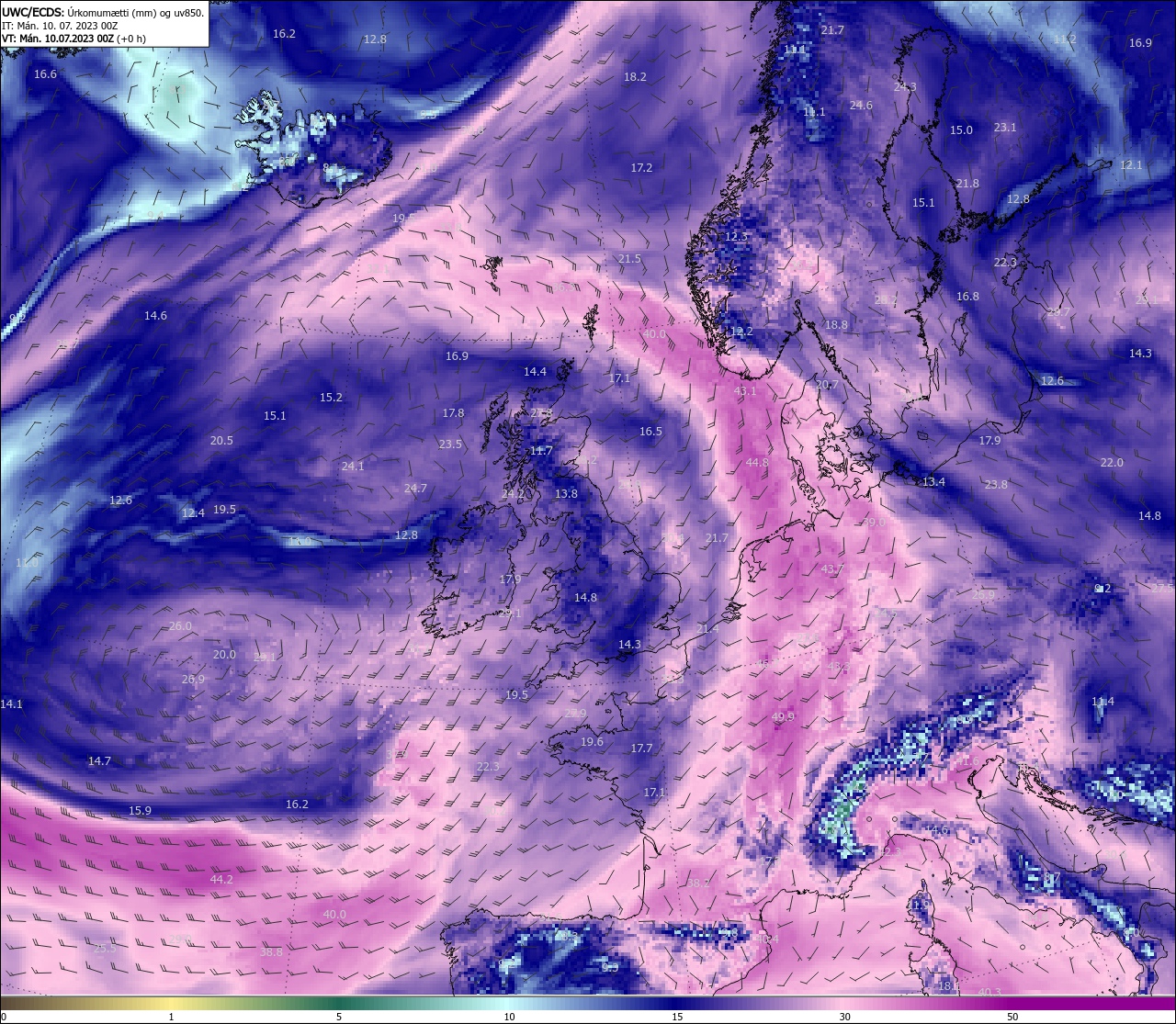The width and height of the screenshot is (1176, 1024).
Task: Click the legend label 15 under the colour bar
Action: click(677, 1017)
